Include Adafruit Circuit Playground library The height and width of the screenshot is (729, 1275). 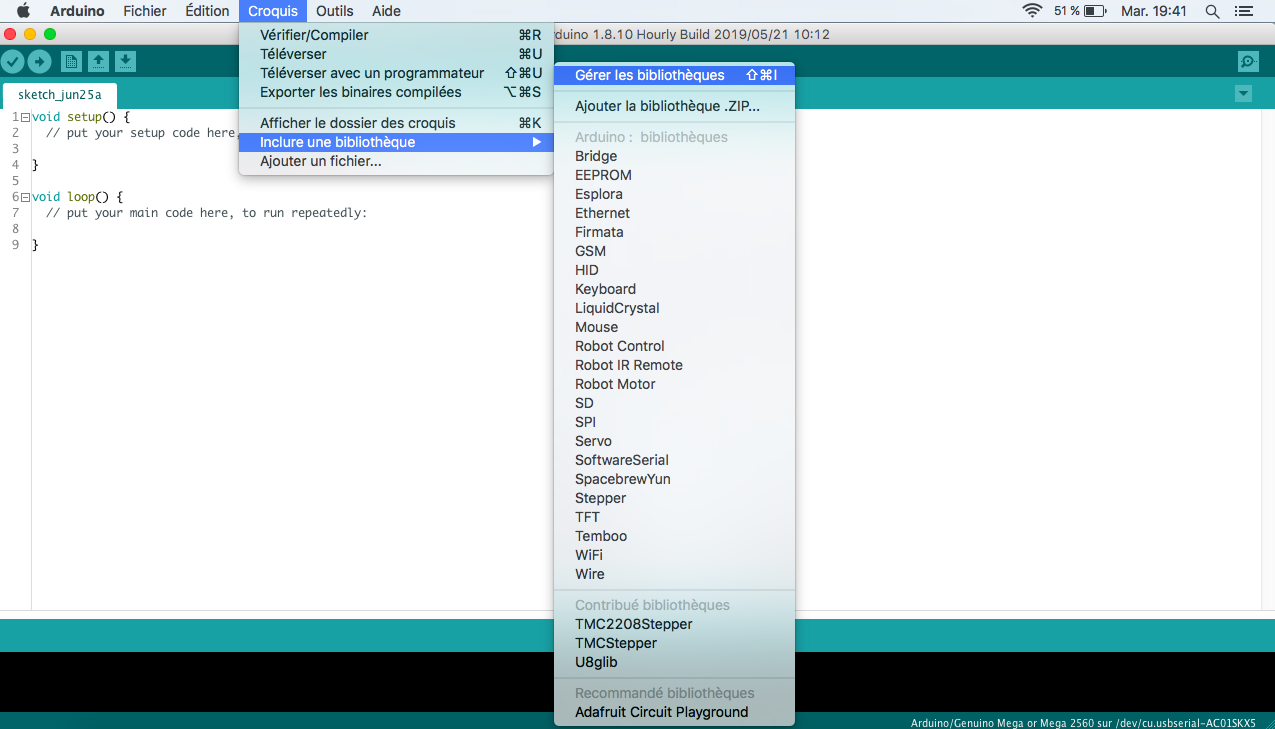click(675, 712)
